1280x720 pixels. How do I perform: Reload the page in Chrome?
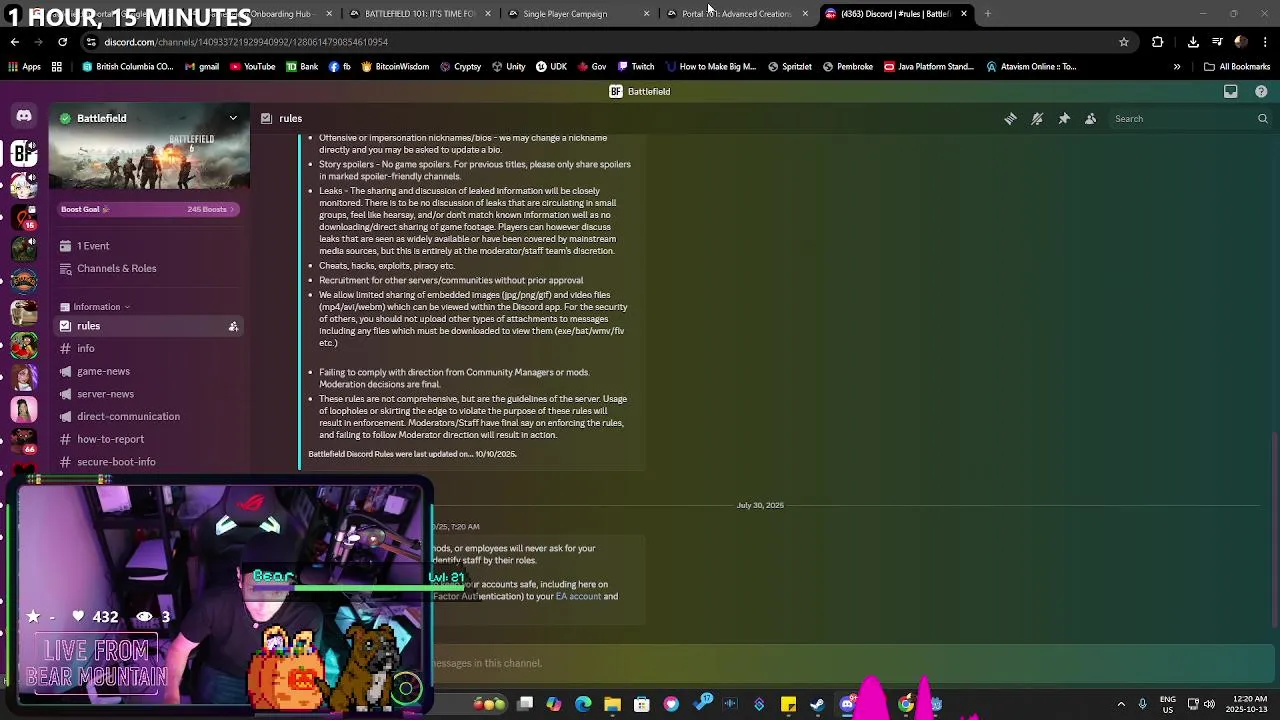tap(62, 42)
